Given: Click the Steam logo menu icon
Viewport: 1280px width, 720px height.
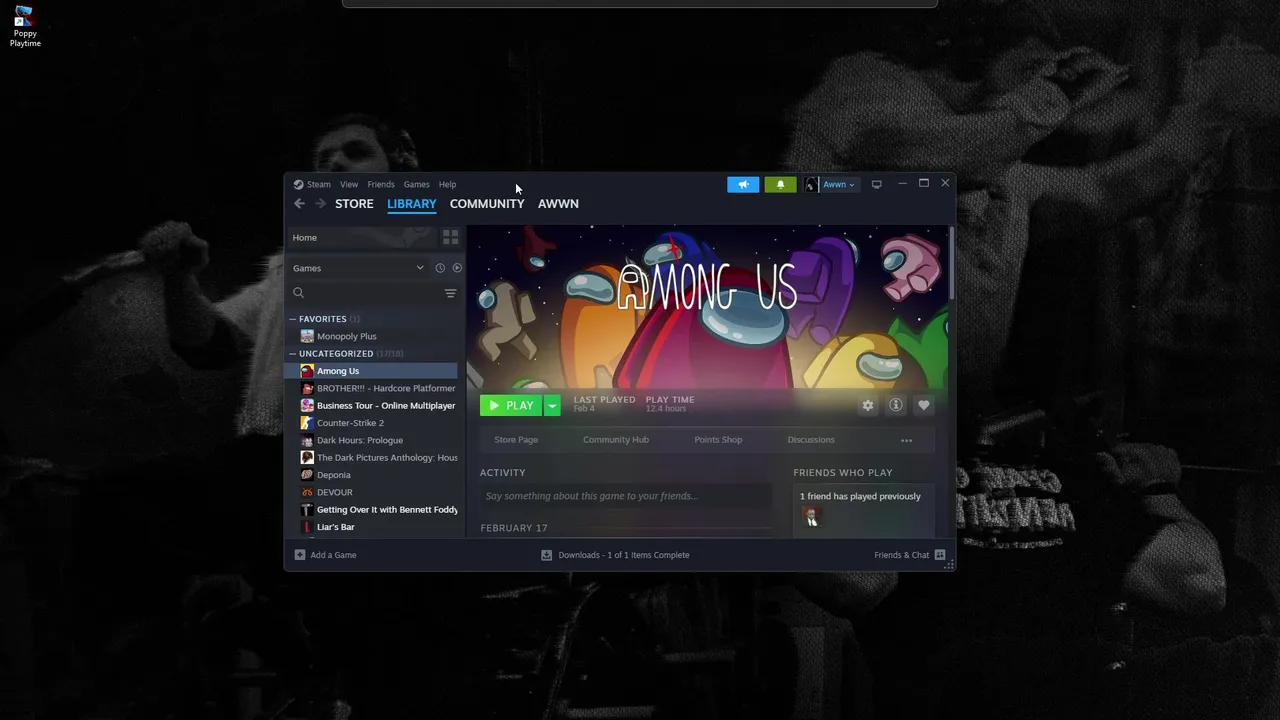Looking at the screenshot, I should (298, 184).
